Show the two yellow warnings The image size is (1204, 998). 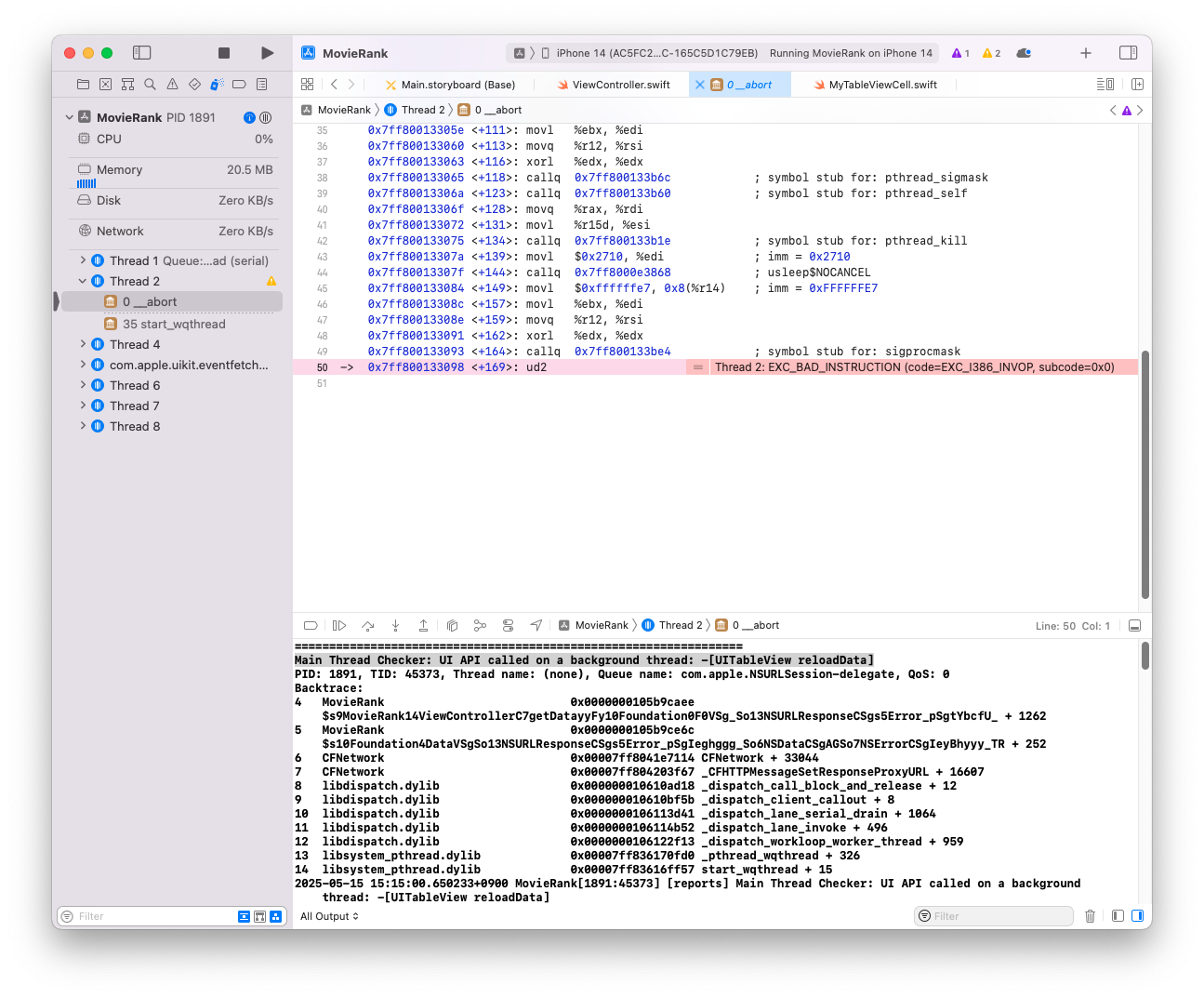point(992,53)
